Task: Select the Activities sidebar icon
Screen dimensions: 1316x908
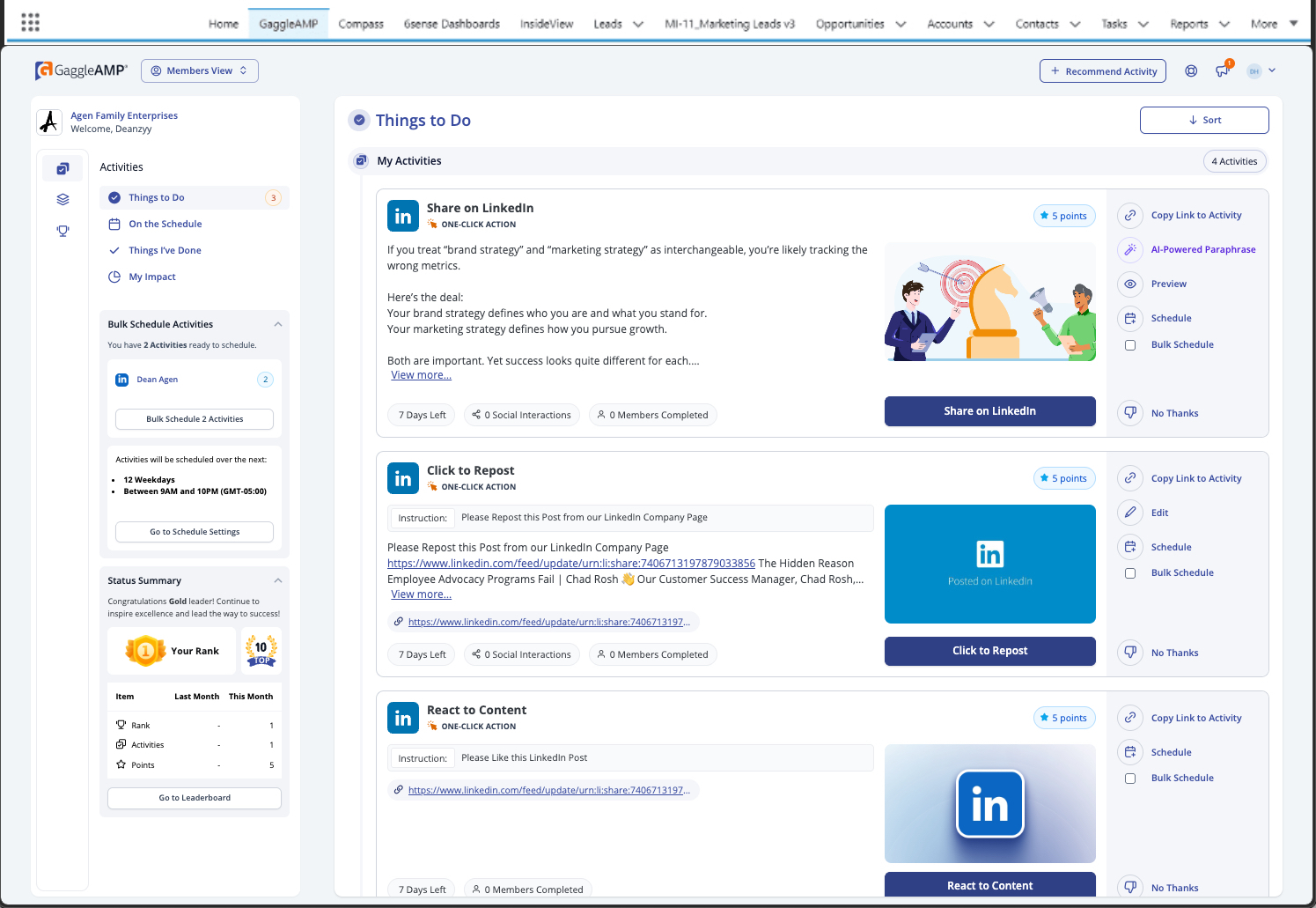Action: pos(62,168)
